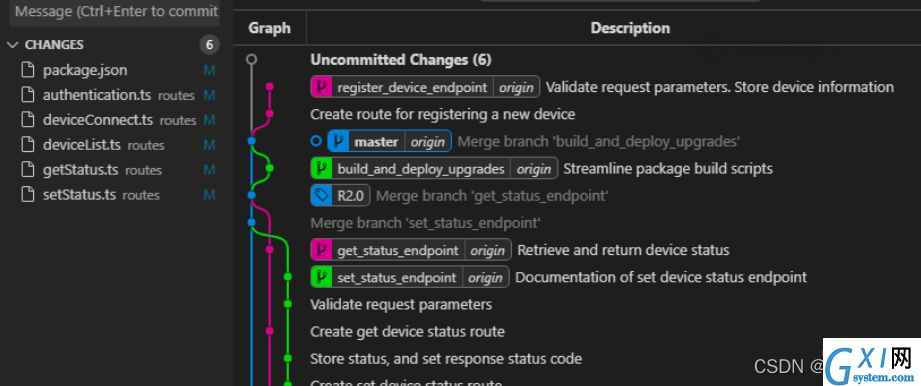Focus the commit message input field
This screenshot has width=921, height=386.
(x=116, y=12)
